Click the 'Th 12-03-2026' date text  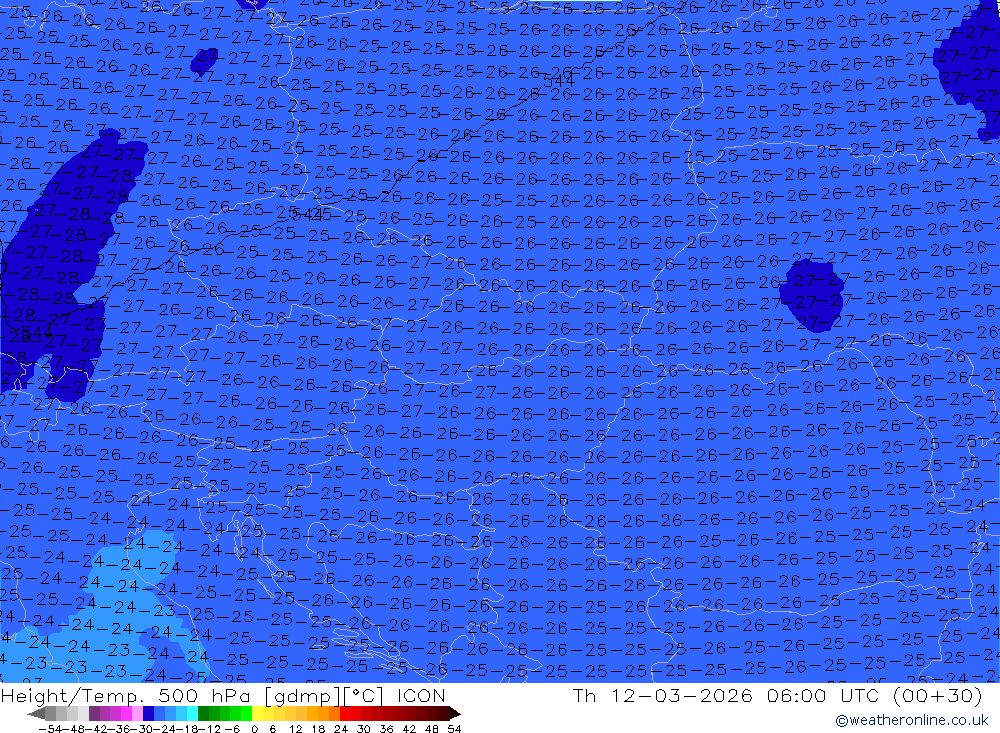[x=663, y=695]
